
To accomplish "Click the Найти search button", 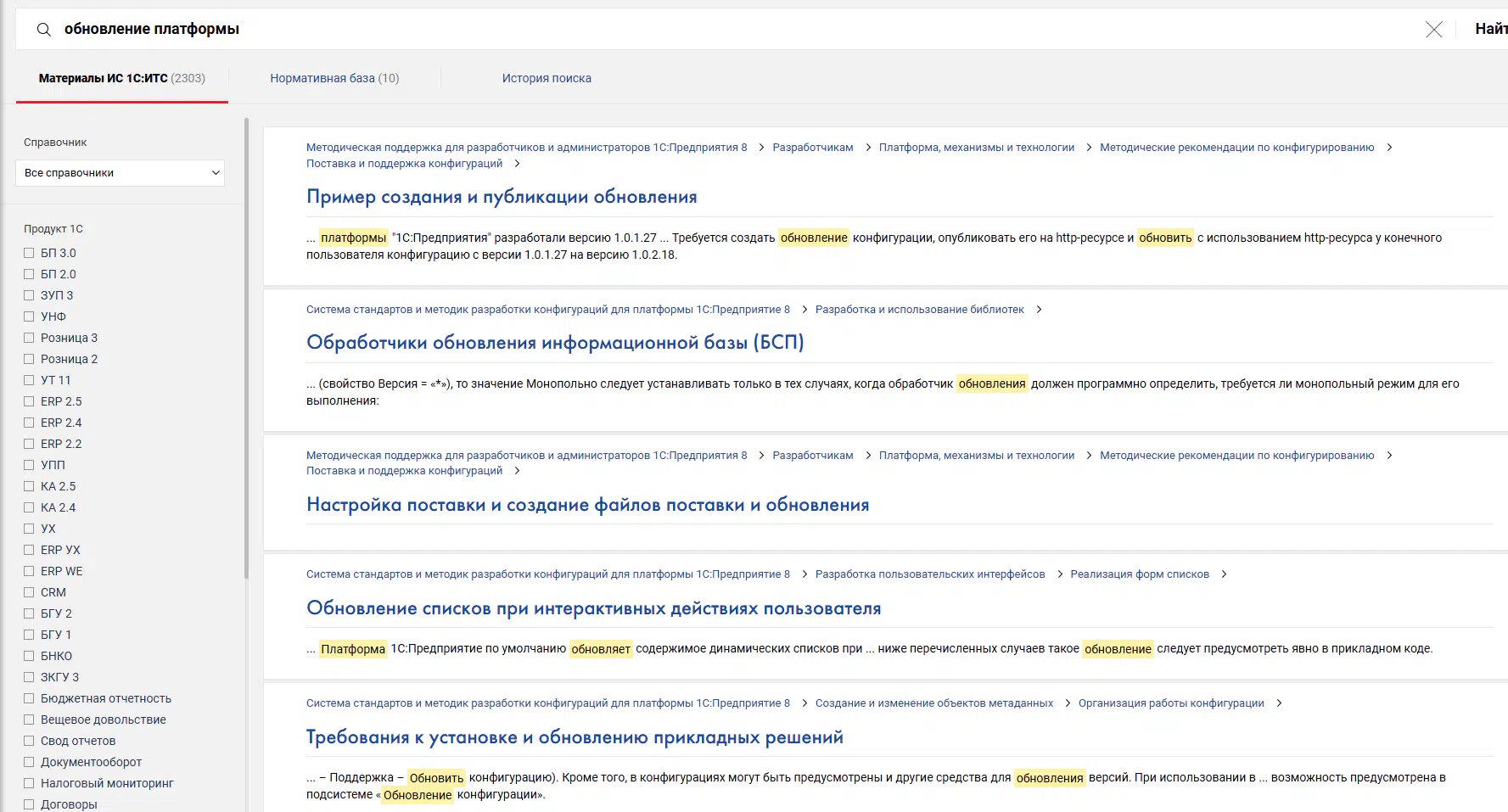I will pos(1490,30).
